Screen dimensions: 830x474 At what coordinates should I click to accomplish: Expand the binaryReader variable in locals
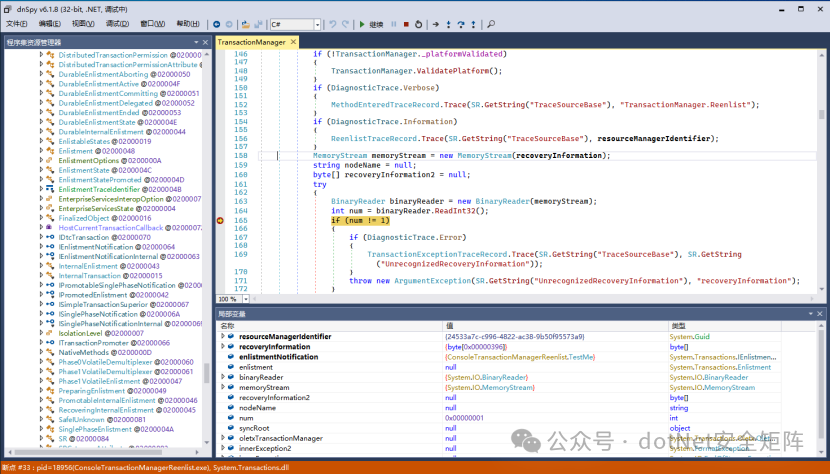point(223,377)
